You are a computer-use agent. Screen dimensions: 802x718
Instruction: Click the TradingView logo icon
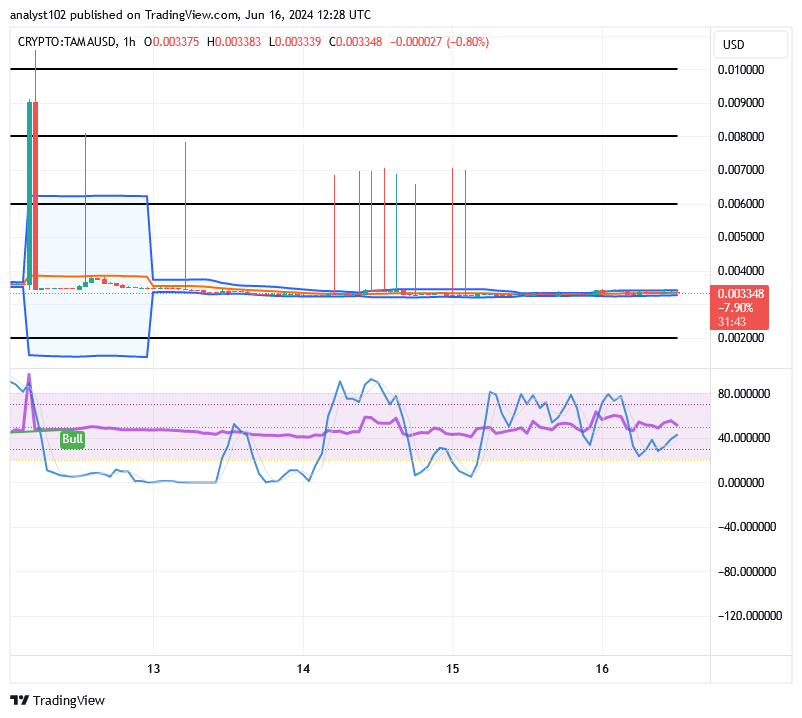[x=19, y=700]
